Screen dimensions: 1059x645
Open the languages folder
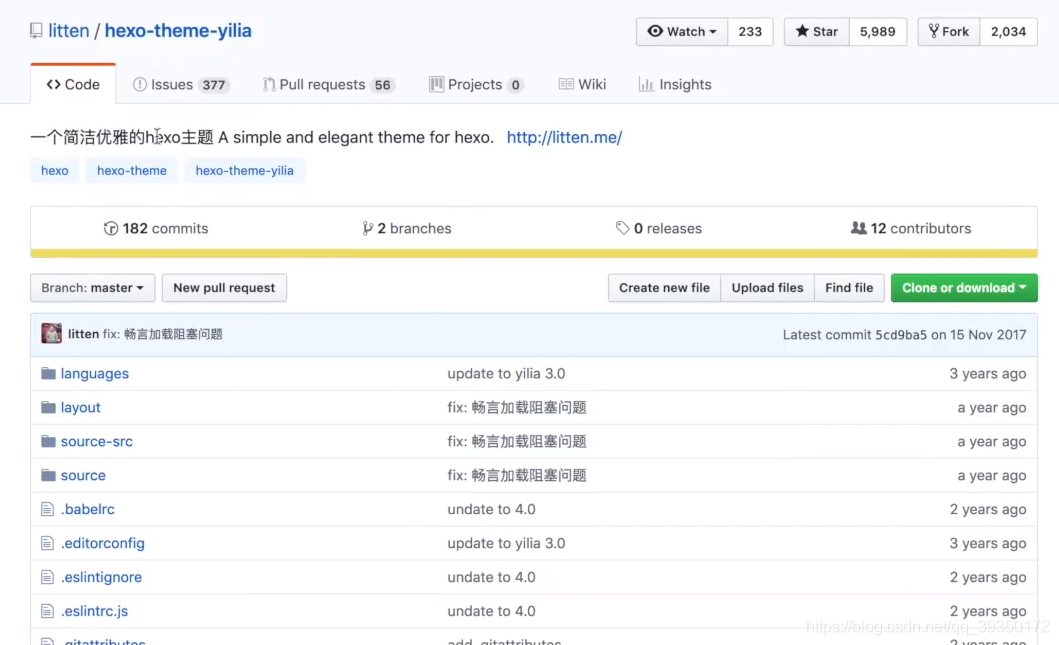click(95, 373)
